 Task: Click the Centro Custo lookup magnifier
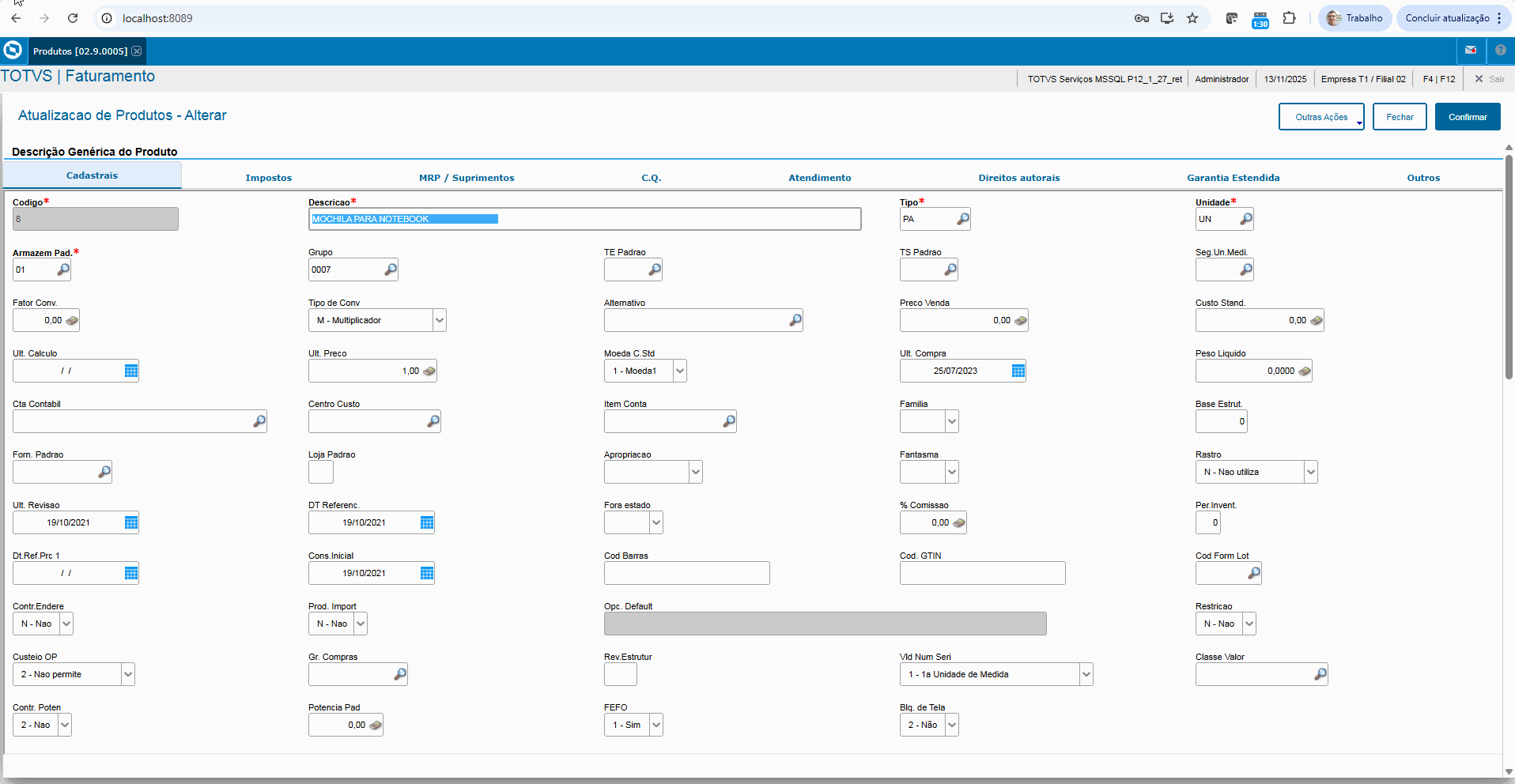click(433, 421)
